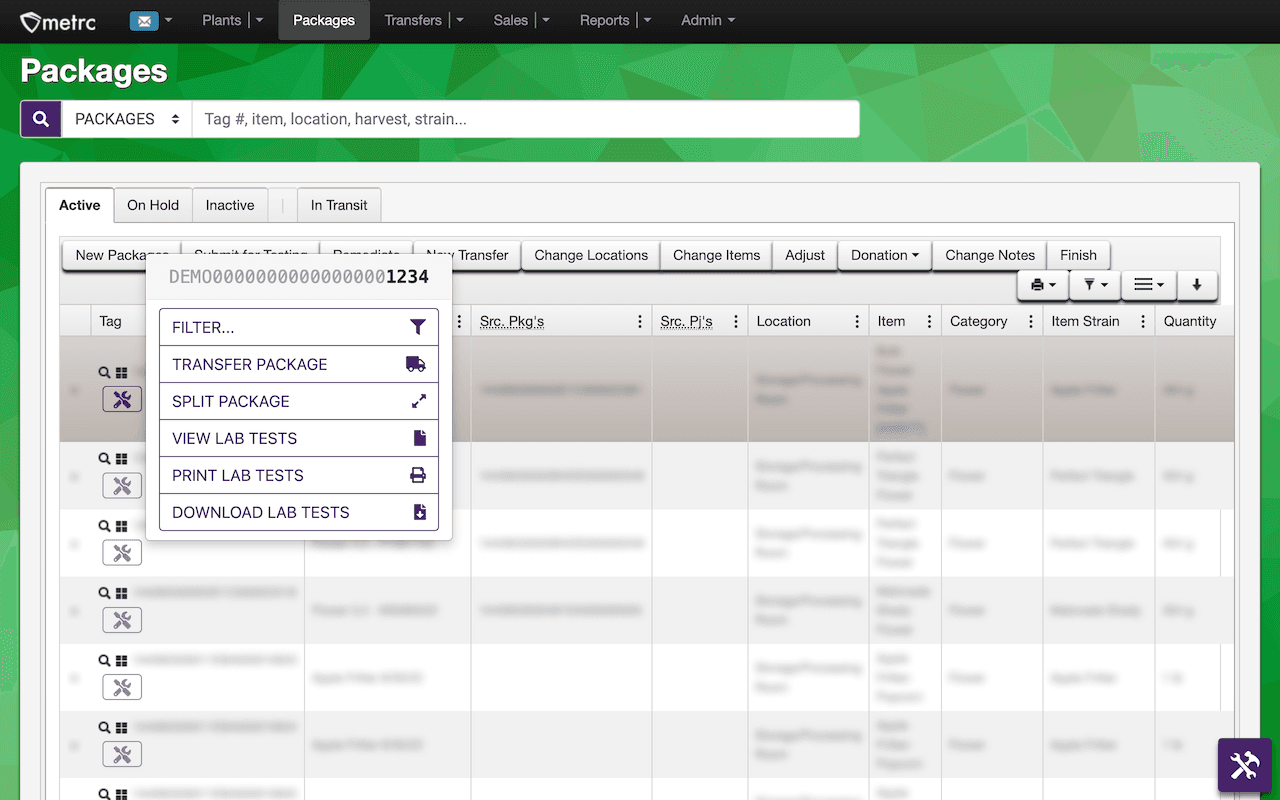Open the list view options dropdown

[x=1149, y=285]
